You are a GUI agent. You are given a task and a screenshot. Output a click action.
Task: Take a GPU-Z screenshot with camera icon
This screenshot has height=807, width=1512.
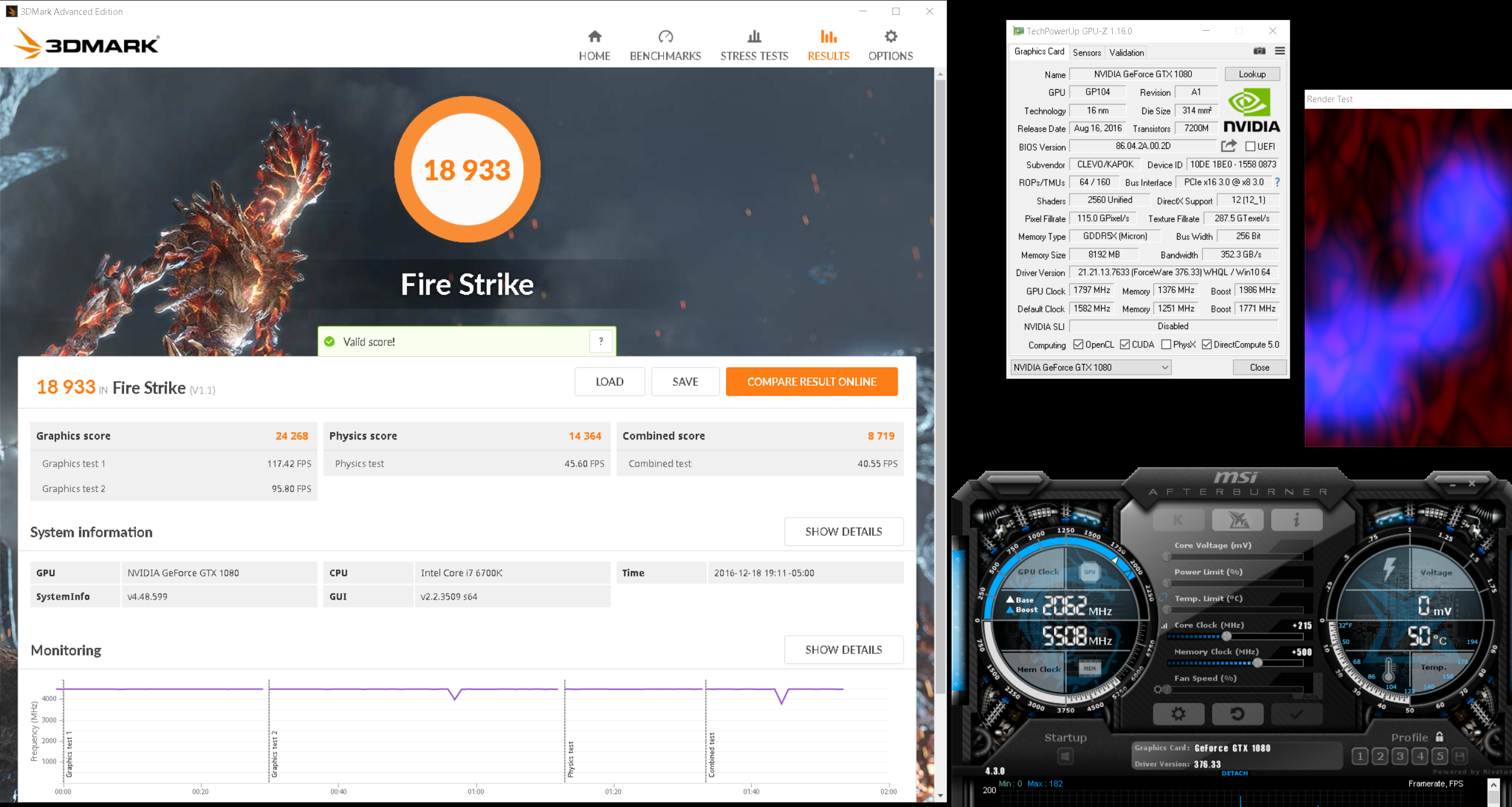(1259, 51)
